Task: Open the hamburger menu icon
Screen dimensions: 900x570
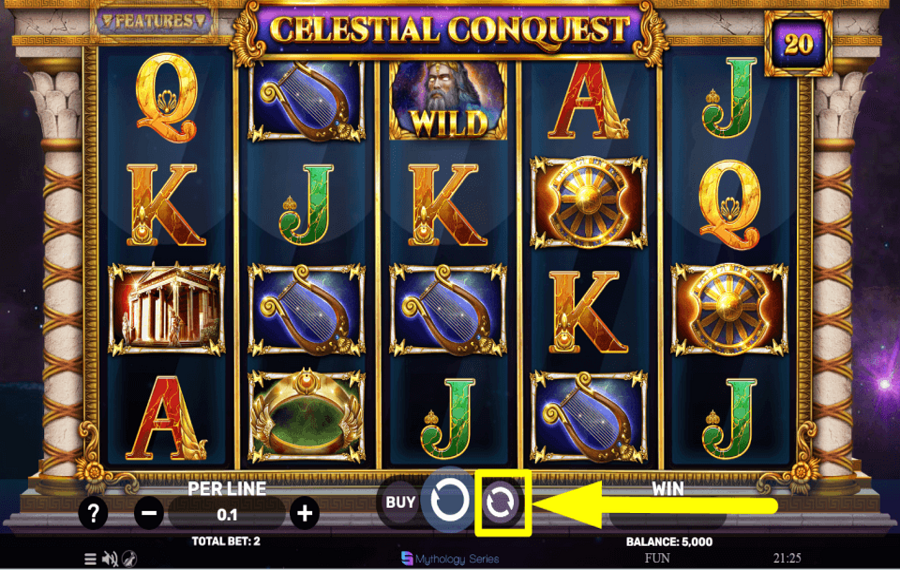Action: [90, 559]
